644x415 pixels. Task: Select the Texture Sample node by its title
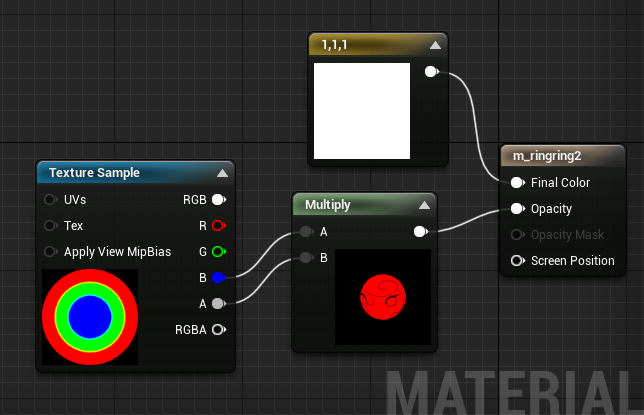coord(94,173)
